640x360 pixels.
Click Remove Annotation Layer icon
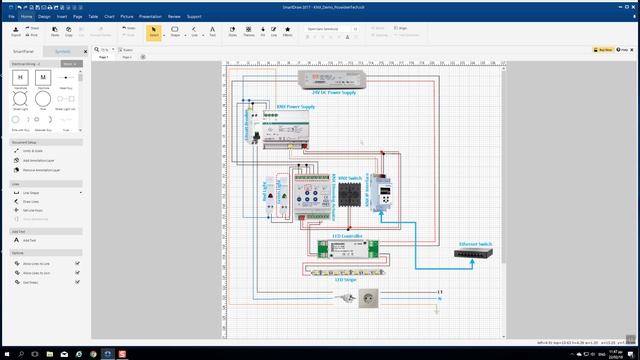(16, 170)
